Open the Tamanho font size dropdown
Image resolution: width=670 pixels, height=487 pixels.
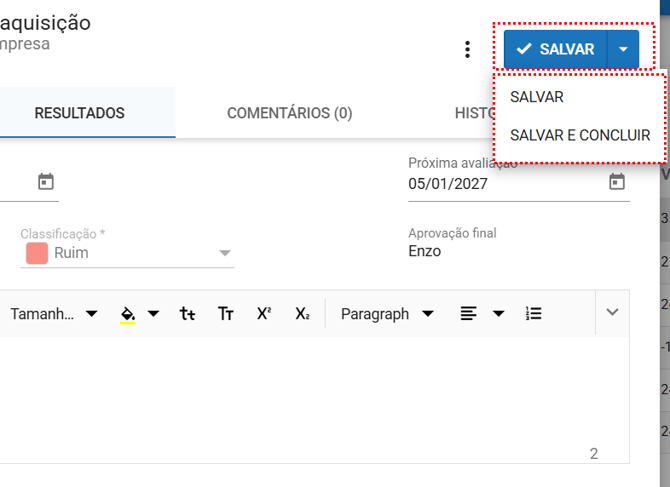[x=54, y=314]
